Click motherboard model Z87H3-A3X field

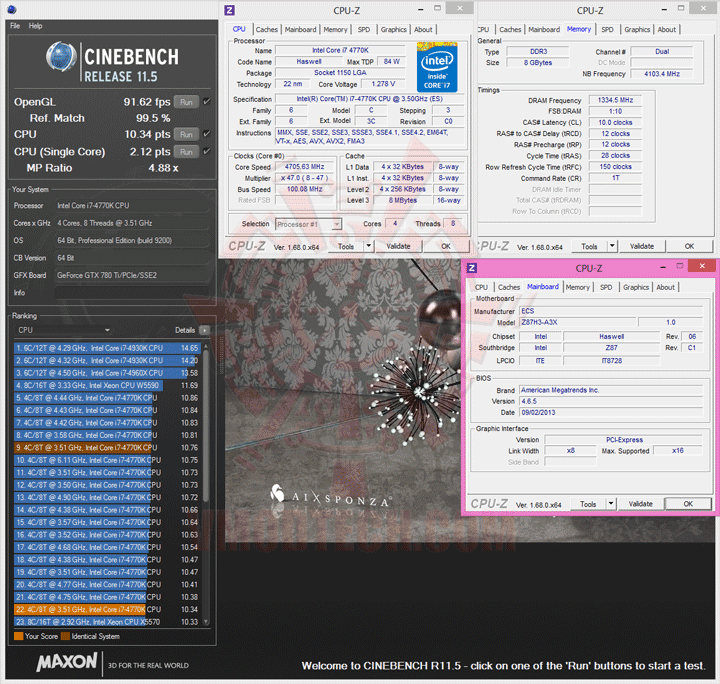(578, 322)
